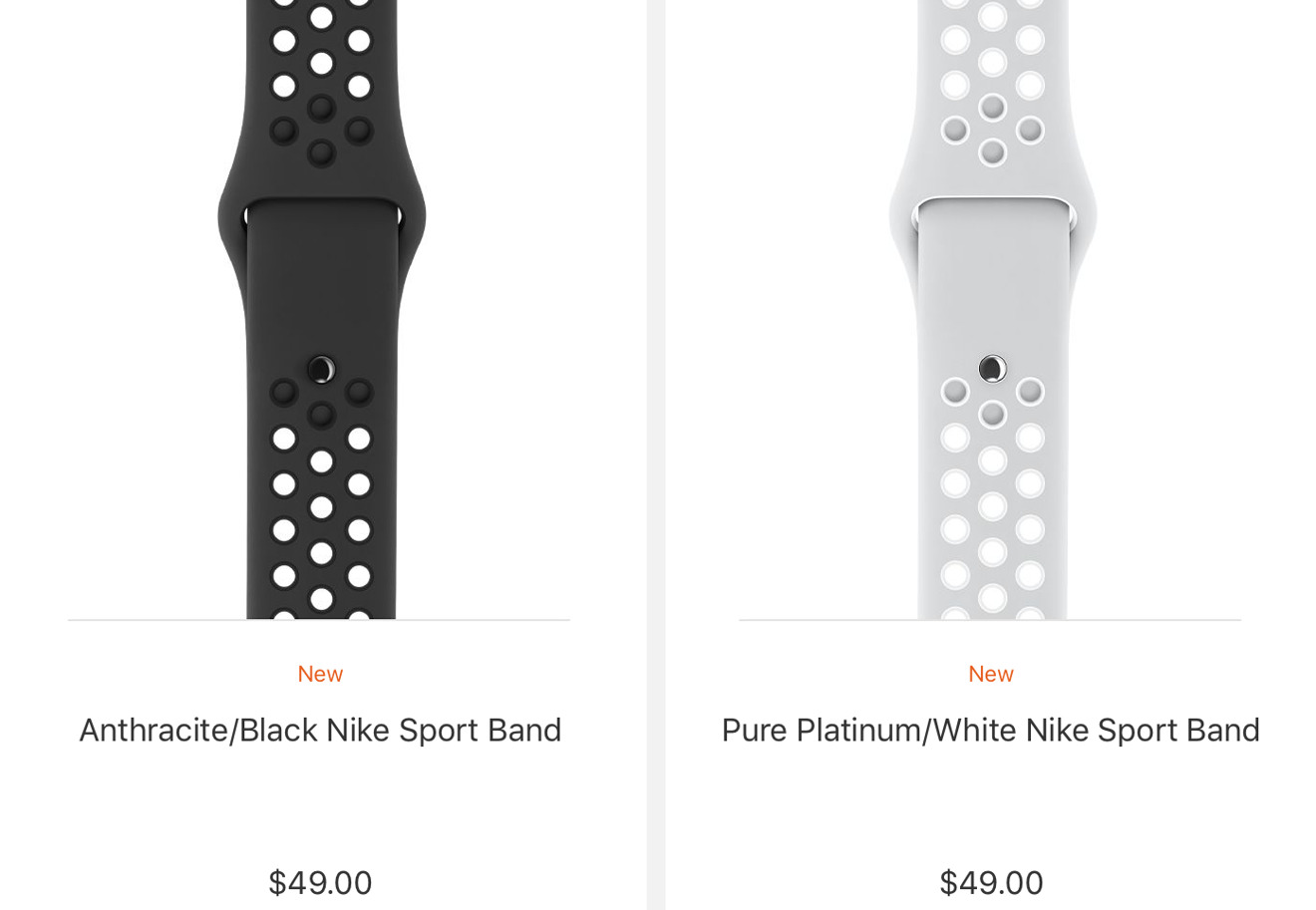Click the horizontal line below the black band image

click(319, 620)
